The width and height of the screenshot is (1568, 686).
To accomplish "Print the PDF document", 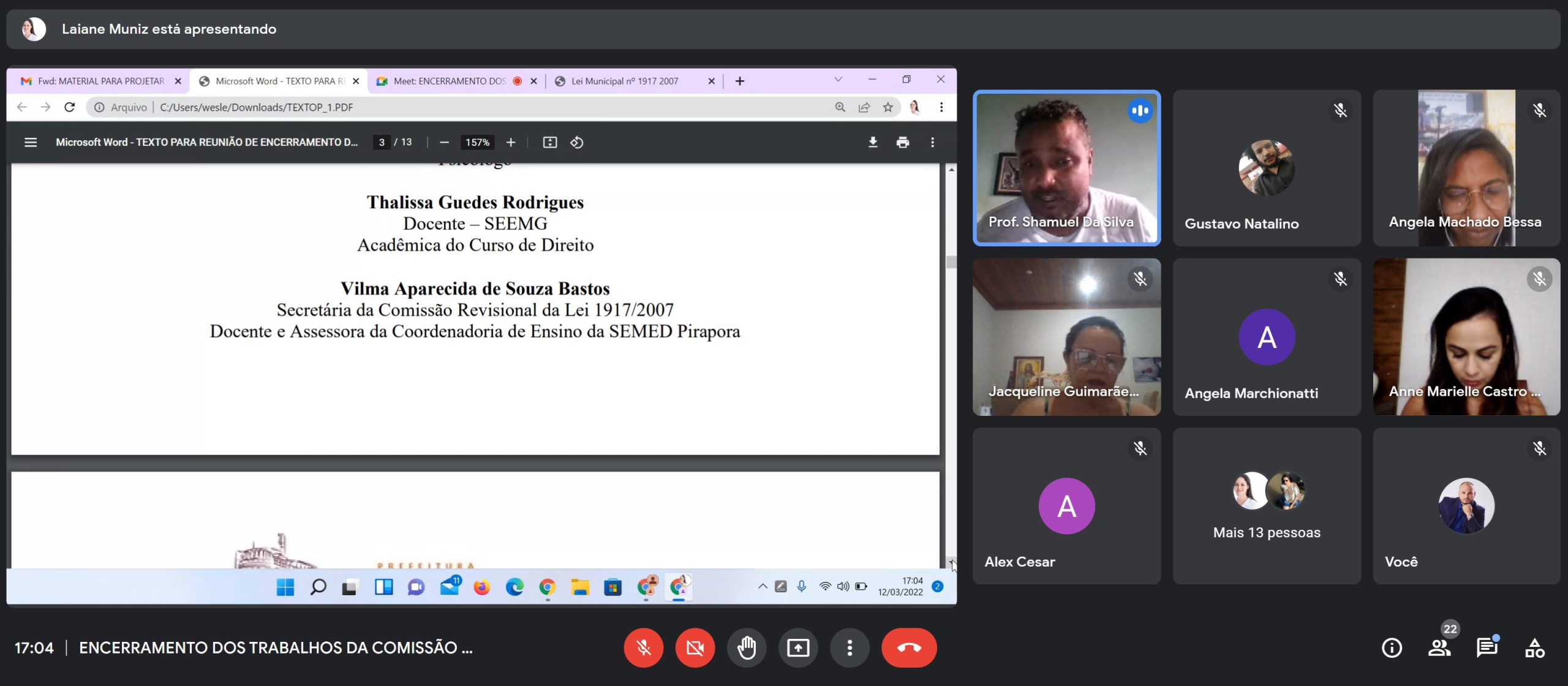I will click(902, 142).
